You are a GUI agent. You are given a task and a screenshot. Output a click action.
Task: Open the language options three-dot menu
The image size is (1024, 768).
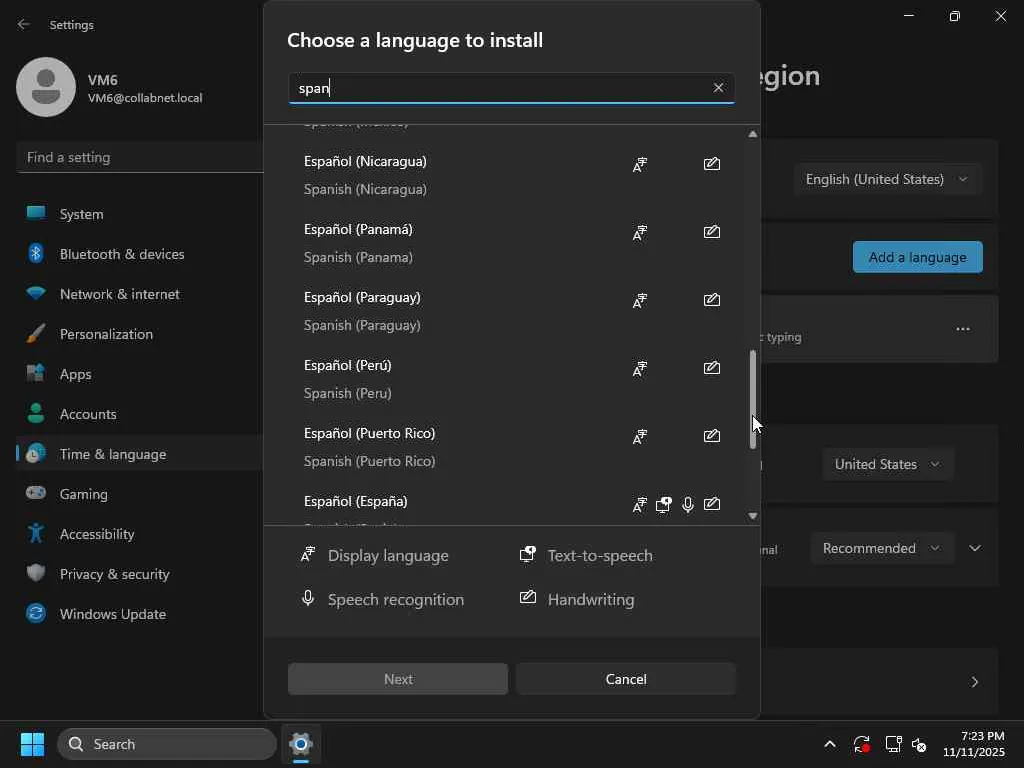click(x=963, y=329)
